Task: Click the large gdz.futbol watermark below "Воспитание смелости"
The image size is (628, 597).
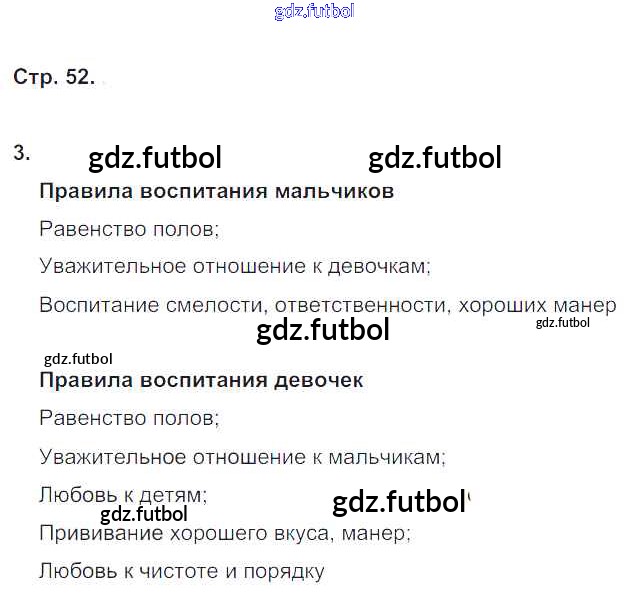Action: [x=323, y=331]
